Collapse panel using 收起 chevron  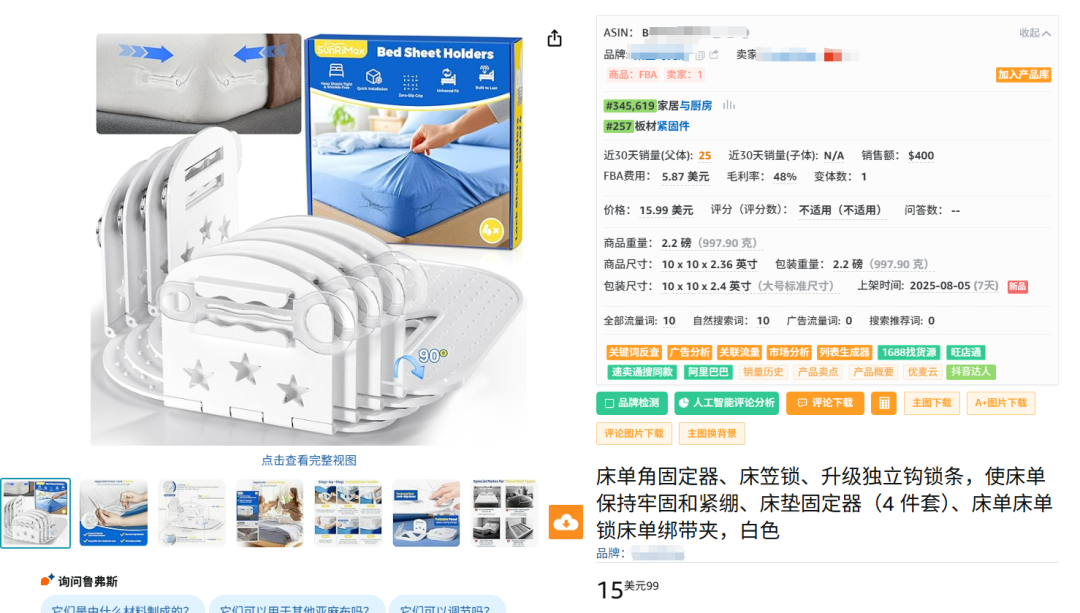(x=1035, y=33)
